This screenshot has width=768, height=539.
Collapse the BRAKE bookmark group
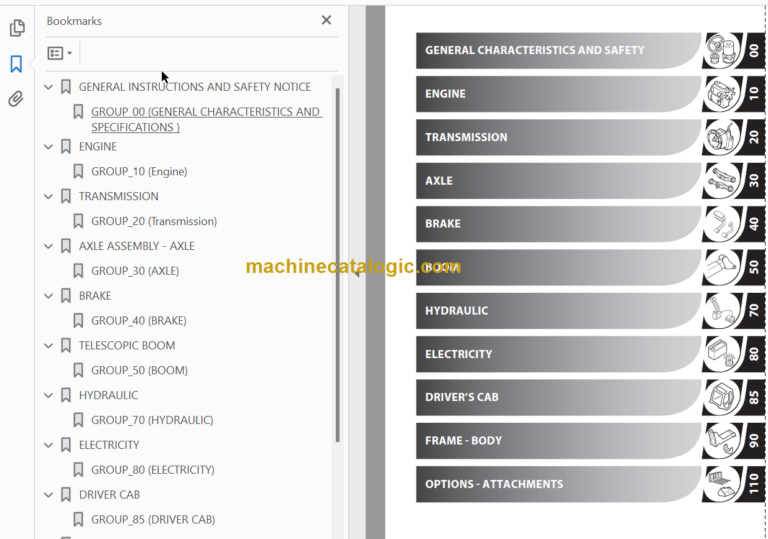pyautogui.click(x=48, y=296)
